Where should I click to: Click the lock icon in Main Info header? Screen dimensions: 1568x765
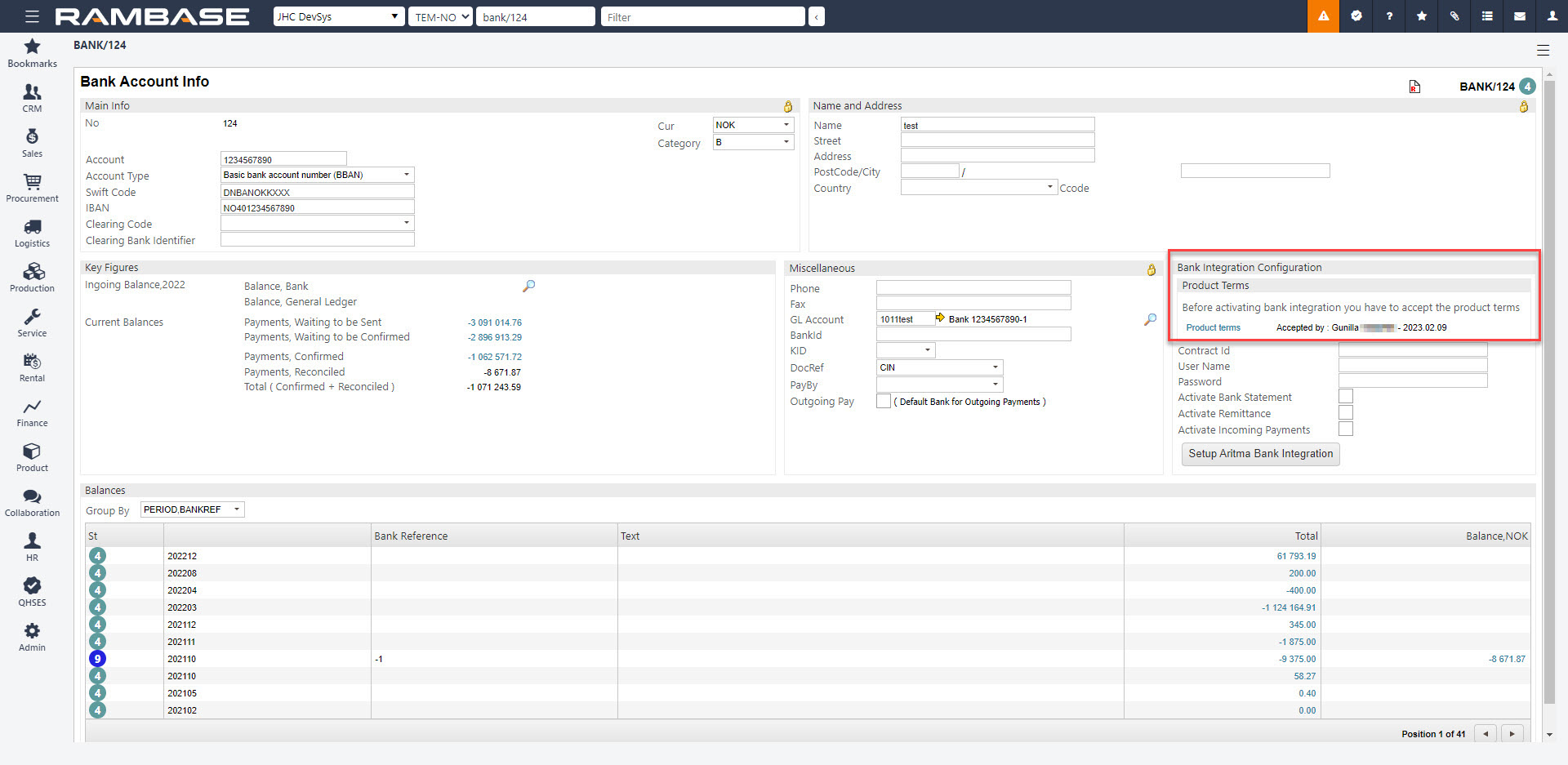[788, 106]
